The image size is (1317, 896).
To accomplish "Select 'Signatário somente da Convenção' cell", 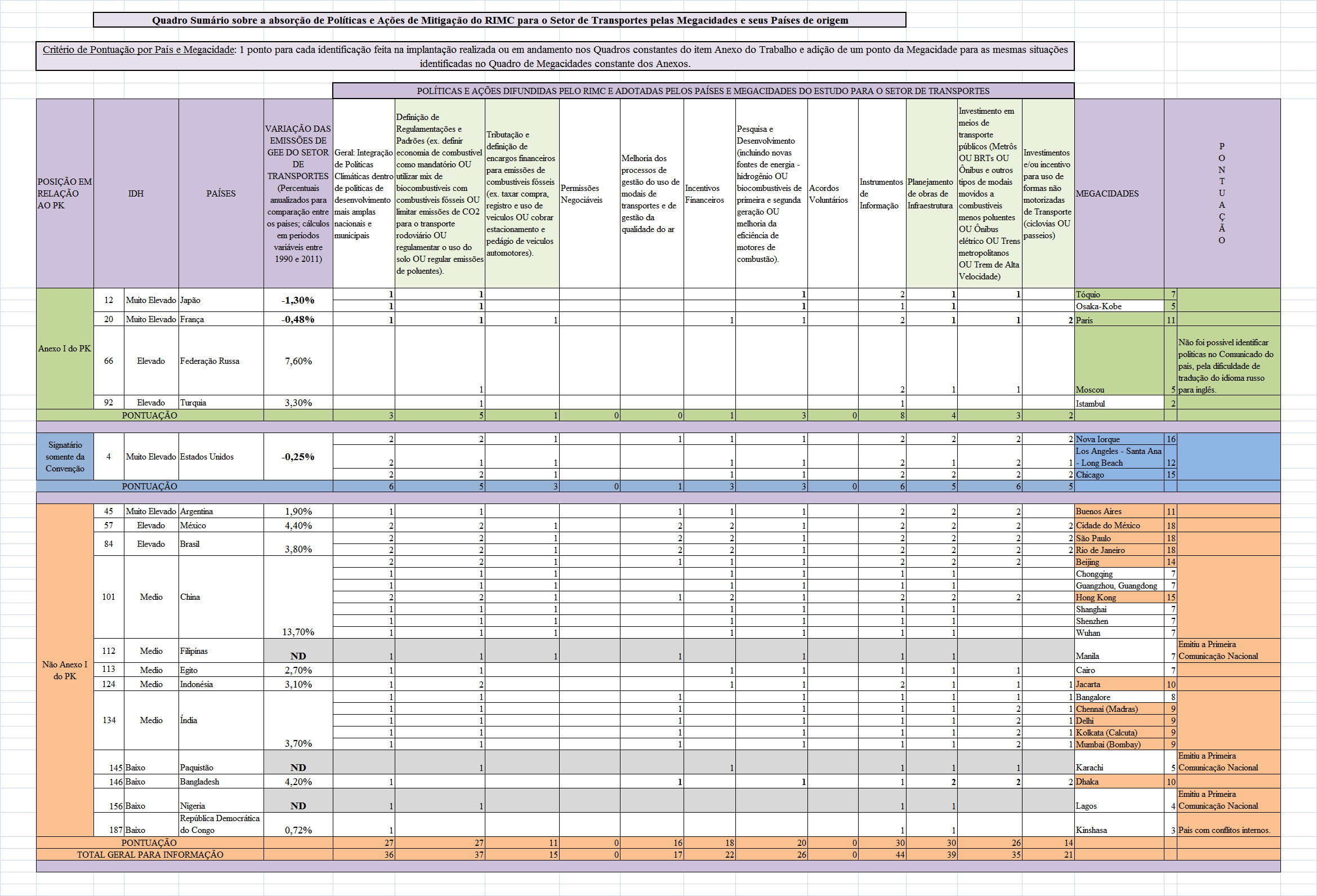I will click(65, 456).
